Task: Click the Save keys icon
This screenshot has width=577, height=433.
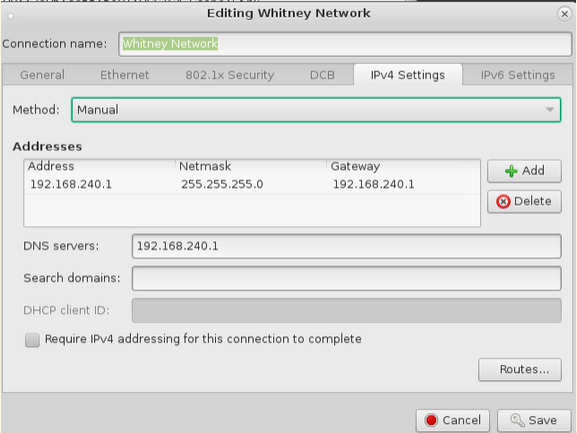Action: pyautogui.click(x=517, y=420)
